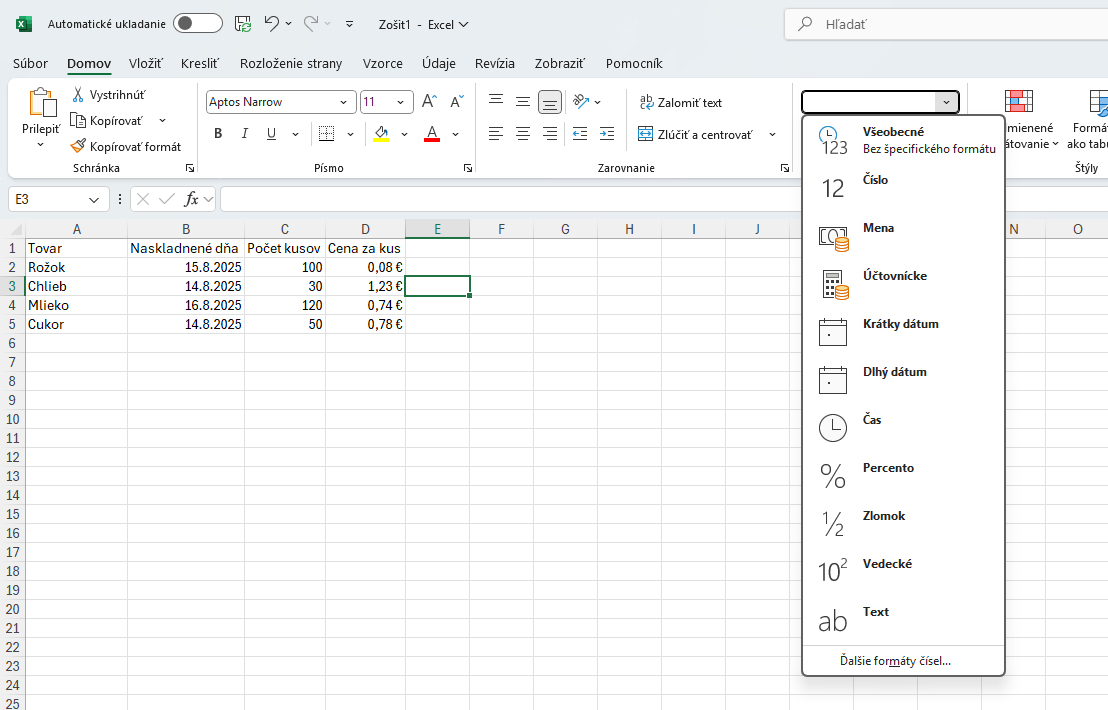This screenshot has height=710, width=1108.
Task: Copy with Kopírovať button
Action: [107, 121]
